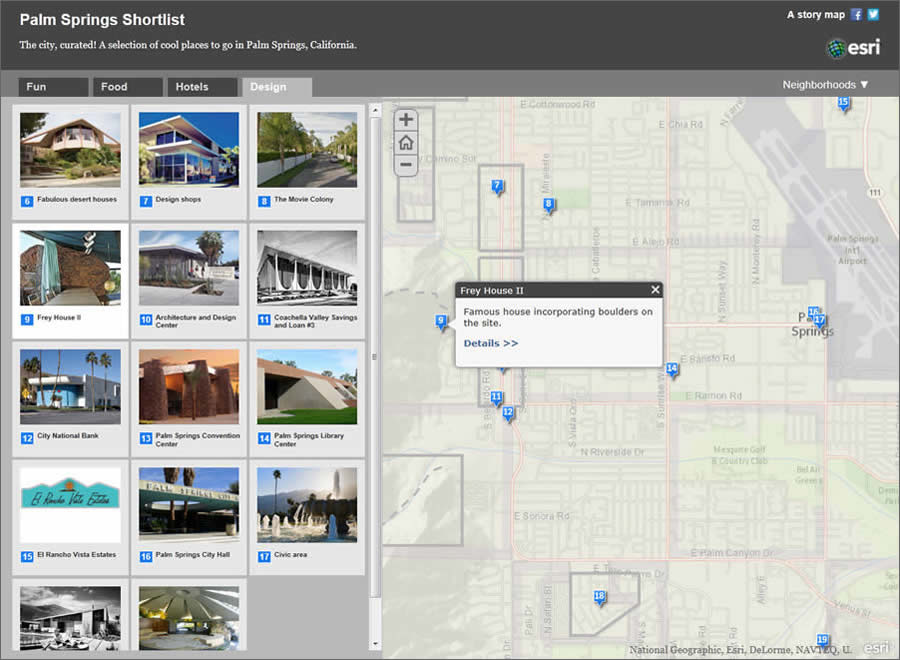
Task: Open the Frey House II thumbnail
Action: [x=70, y=268]
